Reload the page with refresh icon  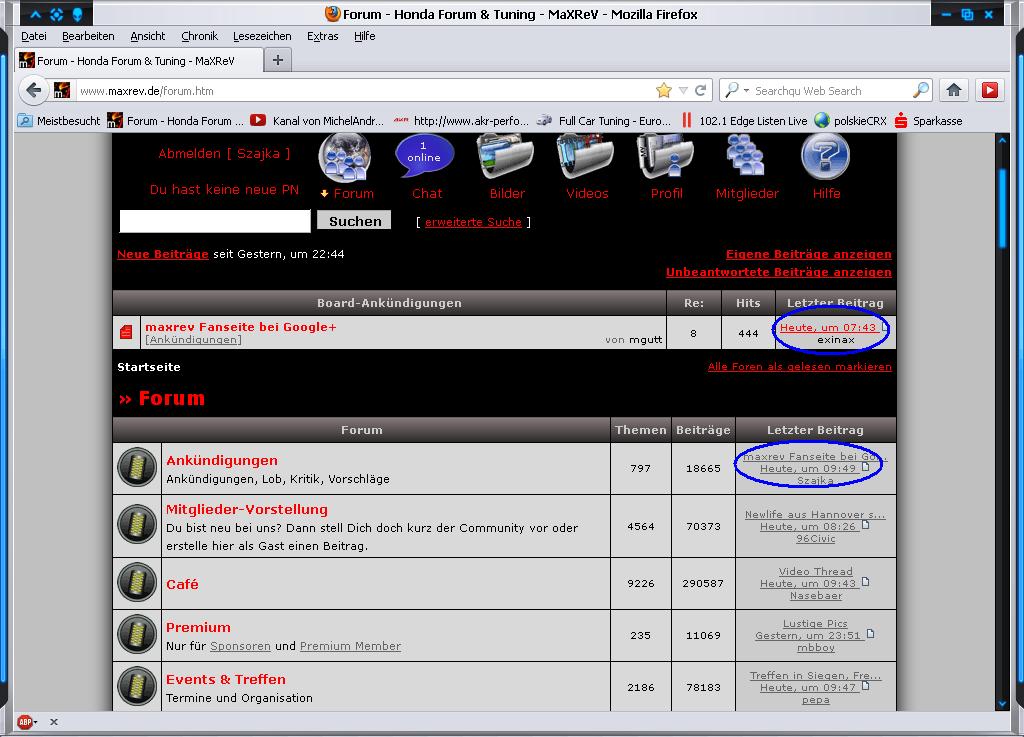pos(701,90)
